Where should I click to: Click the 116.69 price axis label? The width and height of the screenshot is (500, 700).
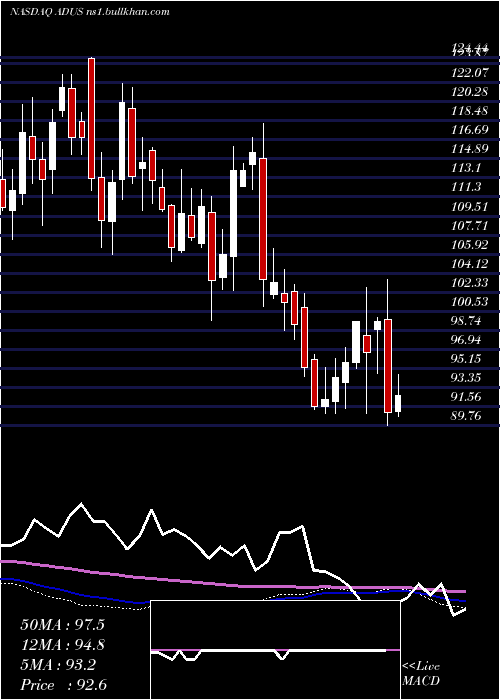tap(471, 130)
